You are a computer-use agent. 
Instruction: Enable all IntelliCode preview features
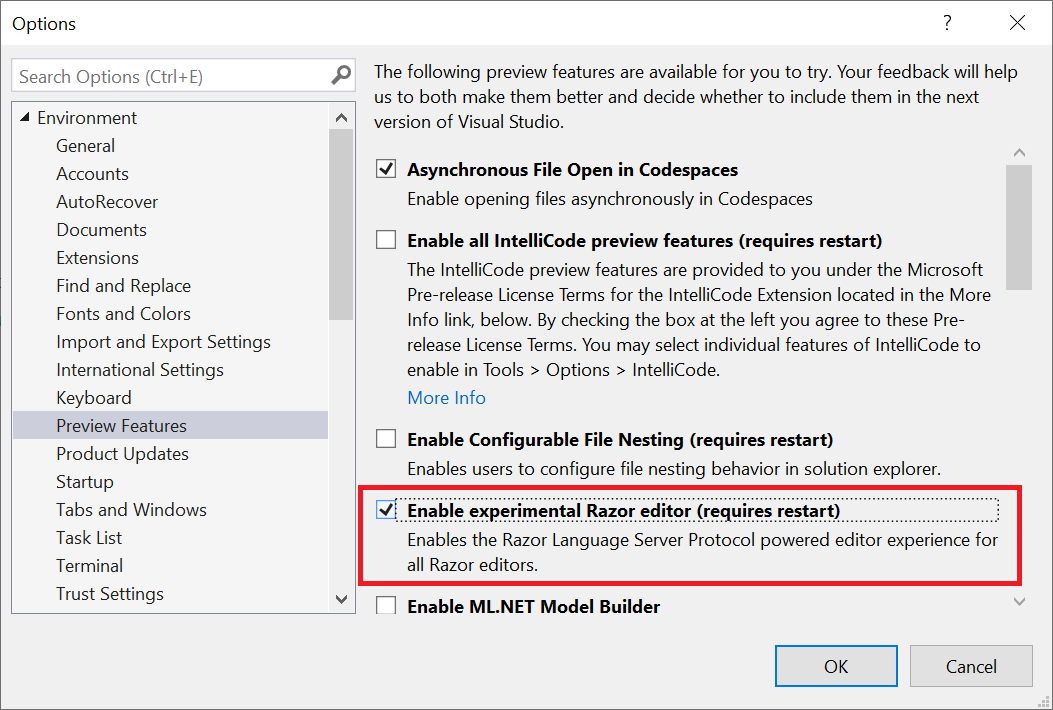click(385, 239)
